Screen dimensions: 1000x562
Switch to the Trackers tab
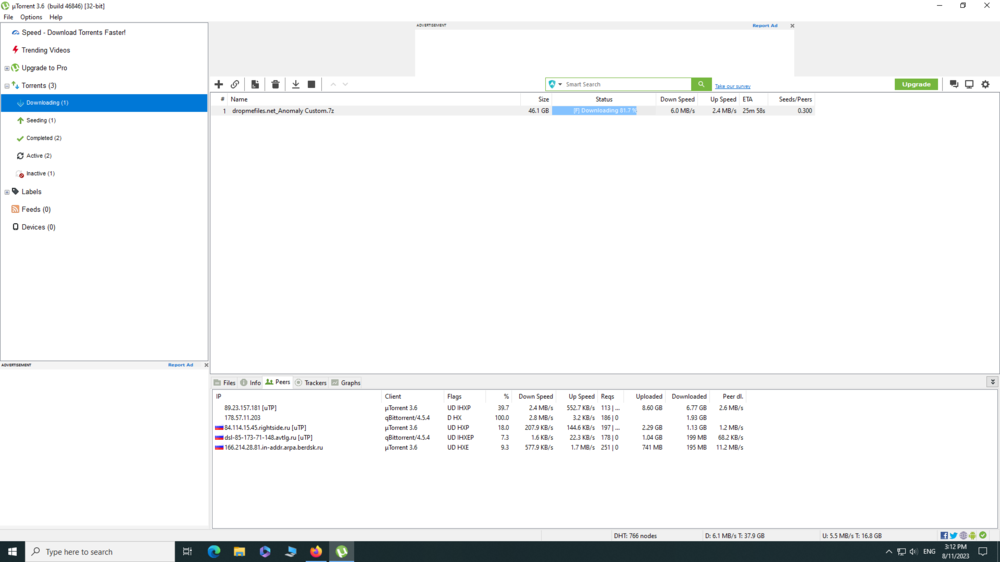coord(311,383)
